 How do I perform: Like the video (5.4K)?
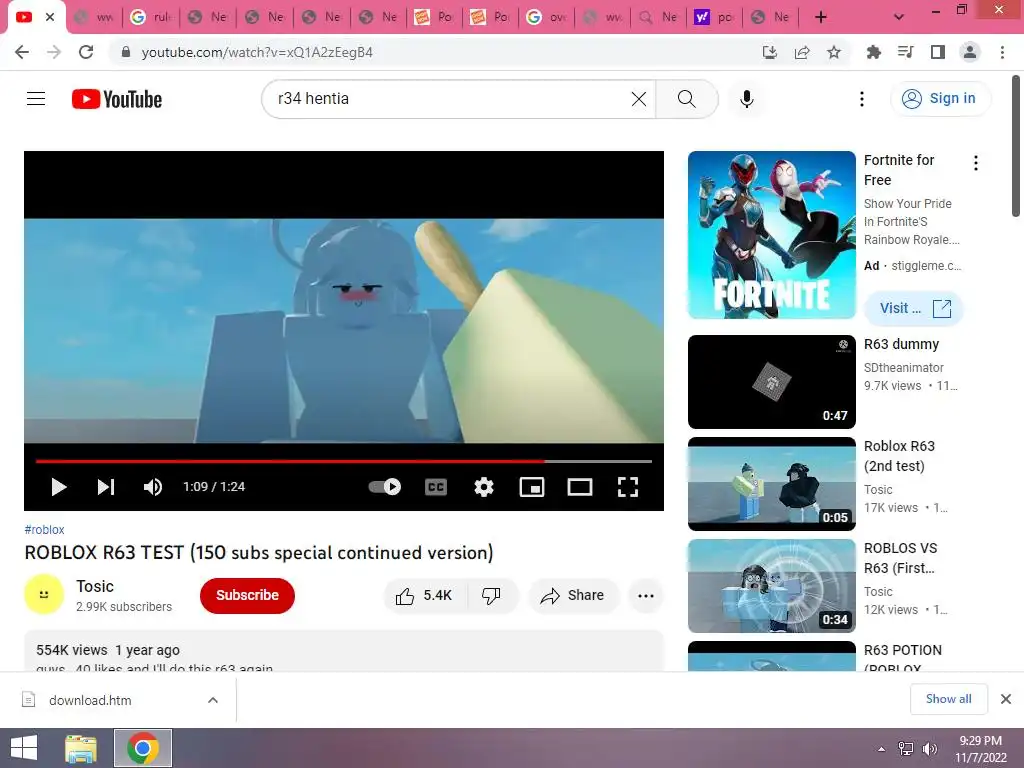tap(424, 595)
